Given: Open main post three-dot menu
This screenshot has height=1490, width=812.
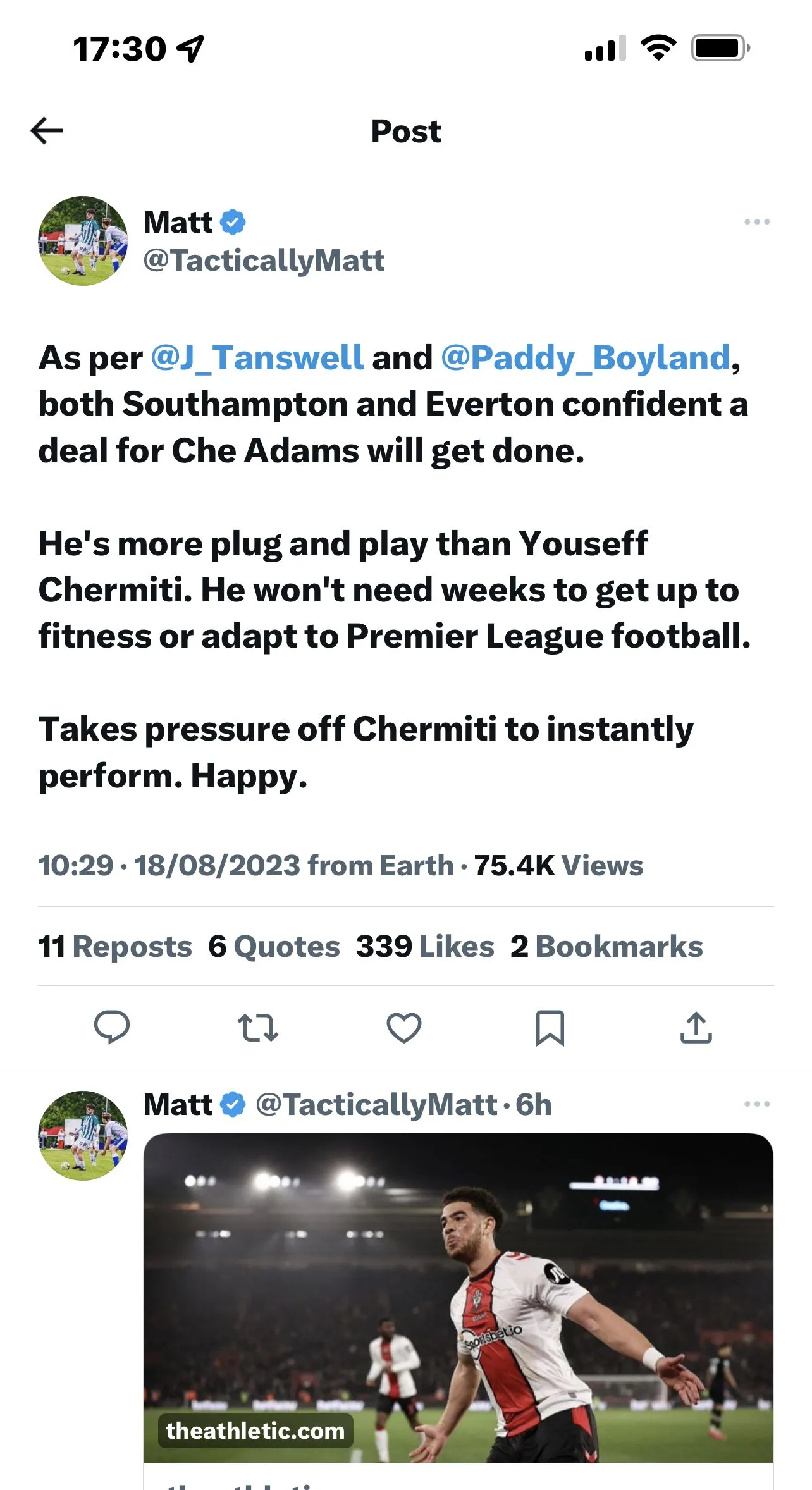Looking at the screenshot, I should (x=757, y=222).
